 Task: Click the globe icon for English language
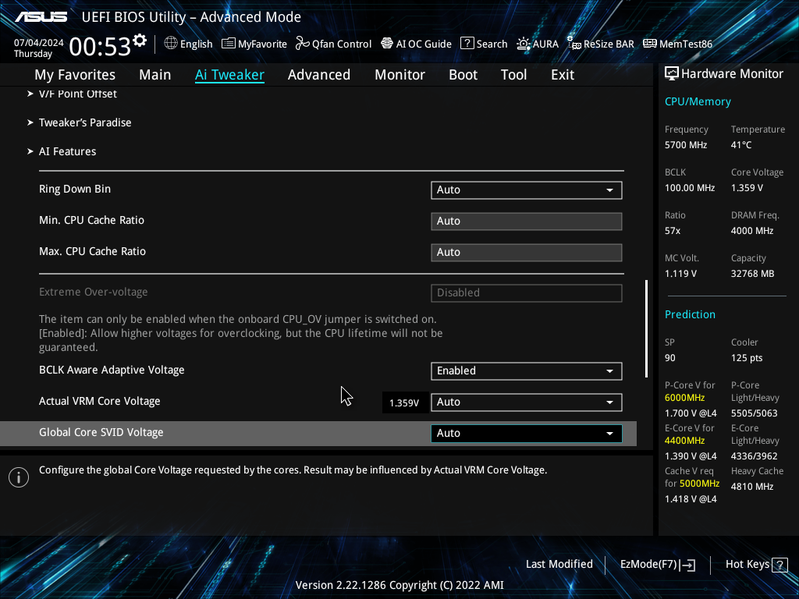coord(171,43)
